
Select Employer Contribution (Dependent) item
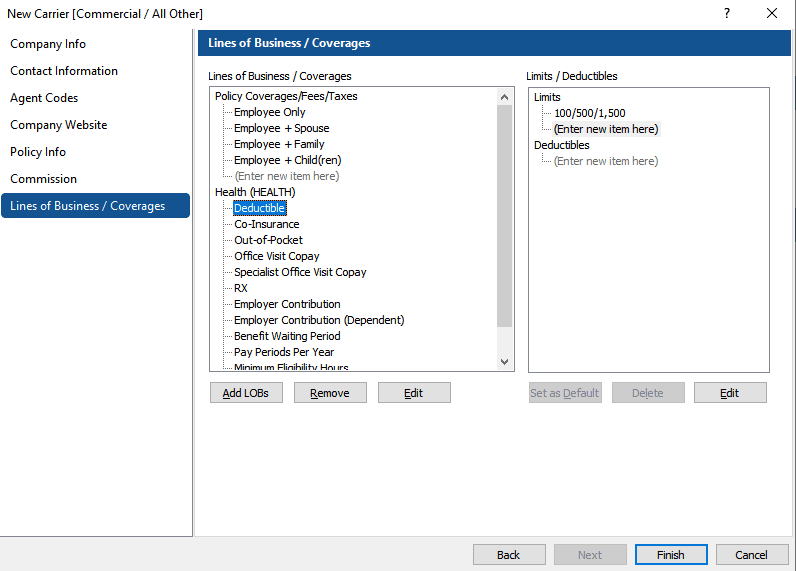tap(319, 320)
